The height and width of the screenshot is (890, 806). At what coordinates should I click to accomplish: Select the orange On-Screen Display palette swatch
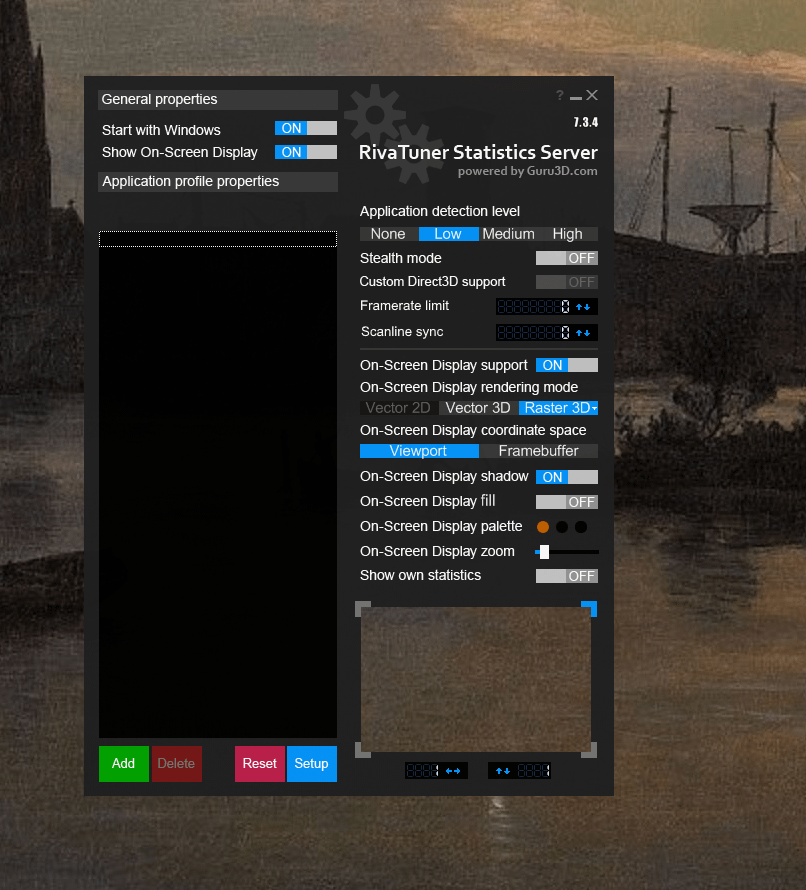click(541, 526)
